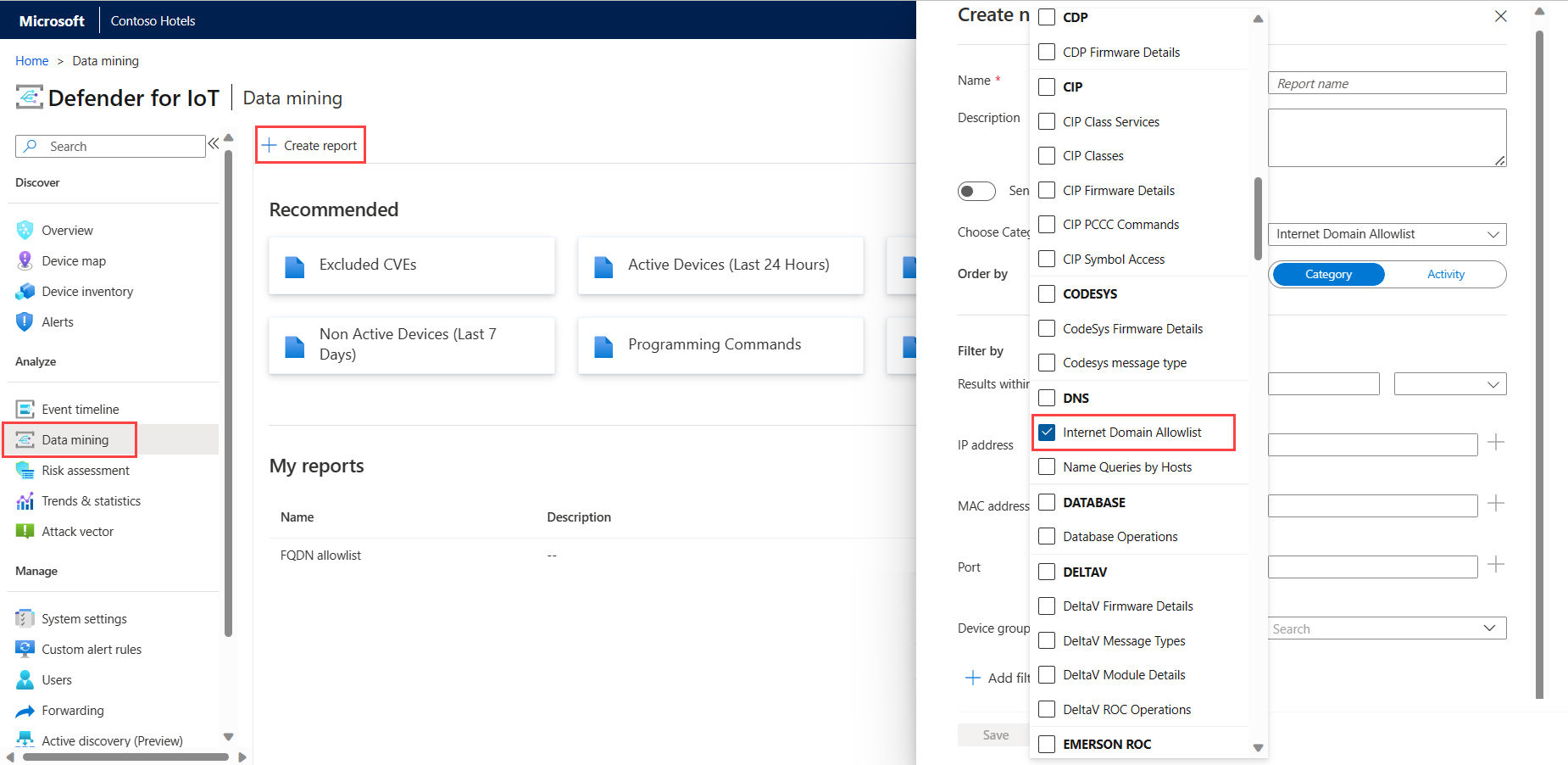
Task: Open the FQDN allowlist report
Action: (320, 556)
